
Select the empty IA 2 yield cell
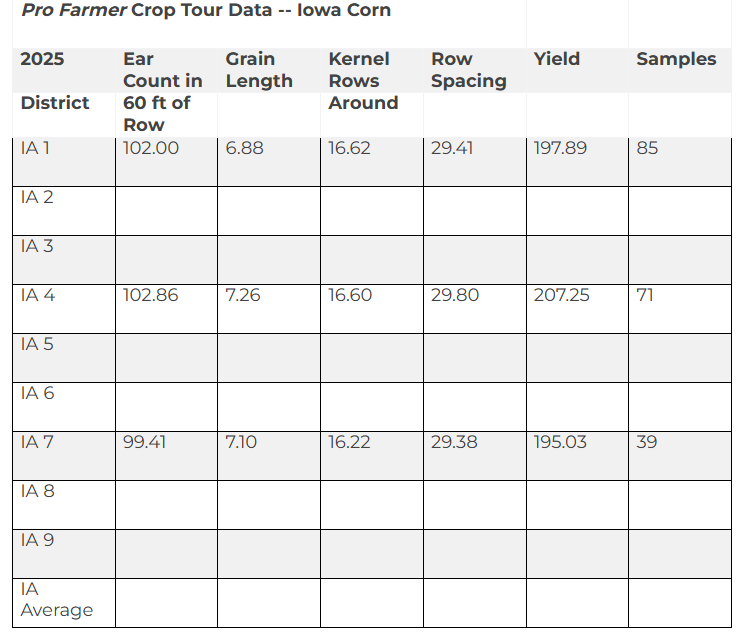point(577,211)
